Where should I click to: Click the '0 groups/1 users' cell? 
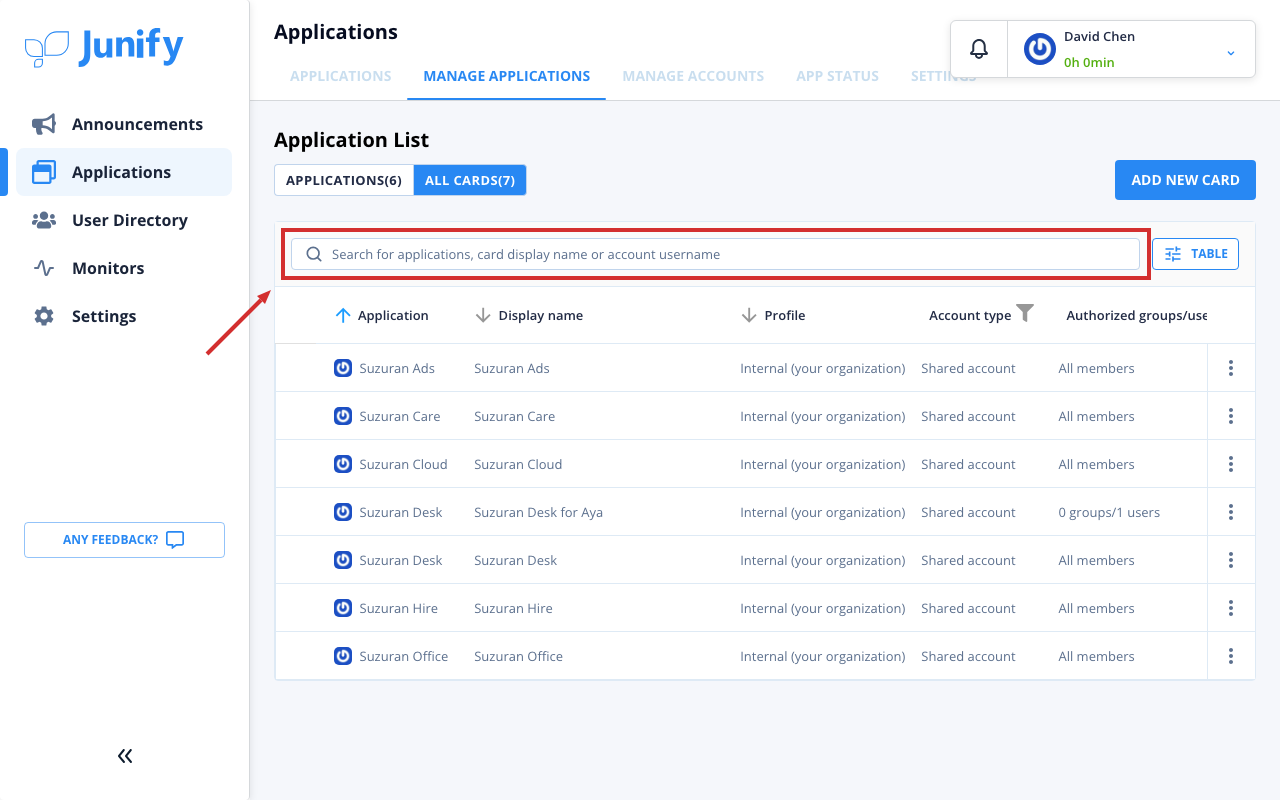click(x=1109, y=512)
